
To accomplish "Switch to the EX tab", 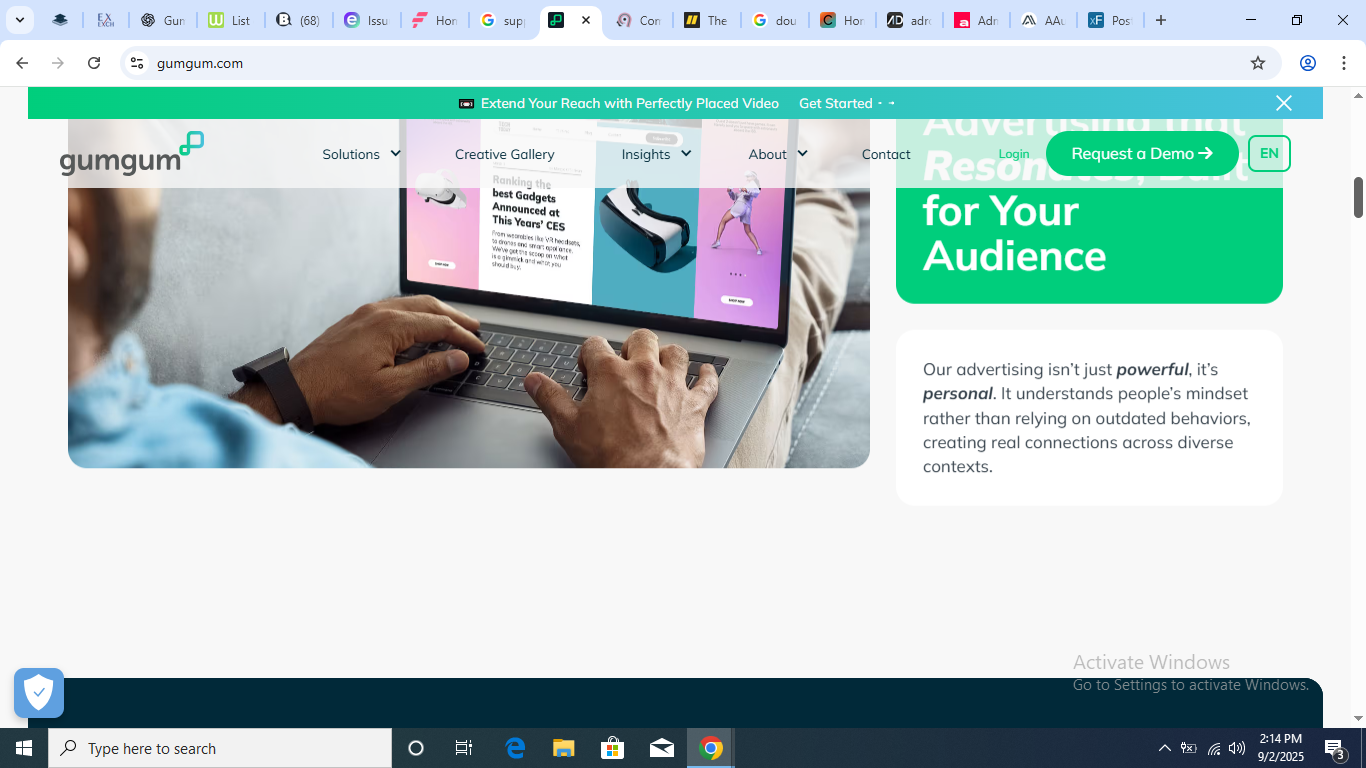I will tap(105, 20).
